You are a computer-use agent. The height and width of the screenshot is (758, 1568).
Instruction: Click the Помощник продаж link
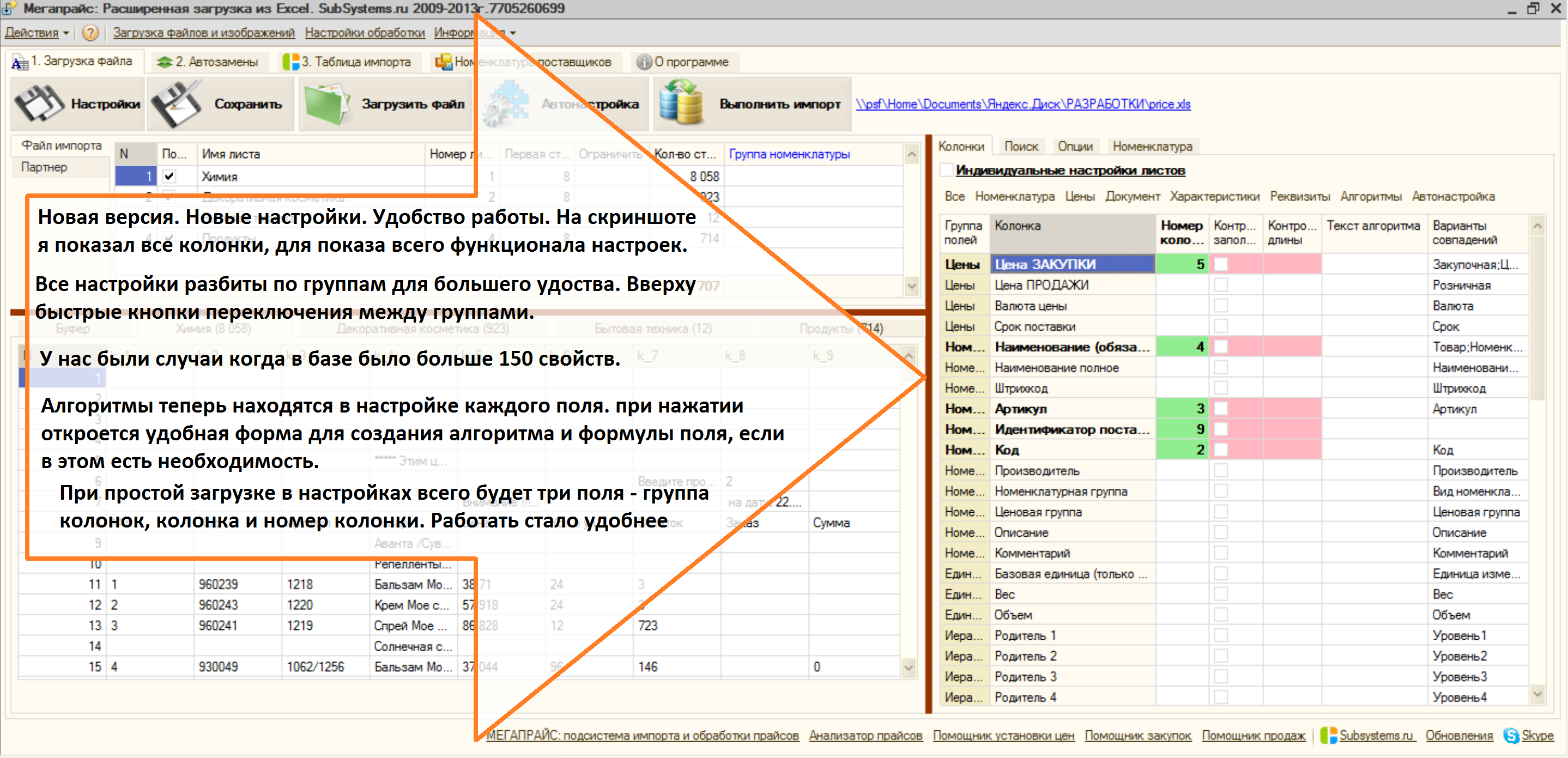tap(1254, 736)
